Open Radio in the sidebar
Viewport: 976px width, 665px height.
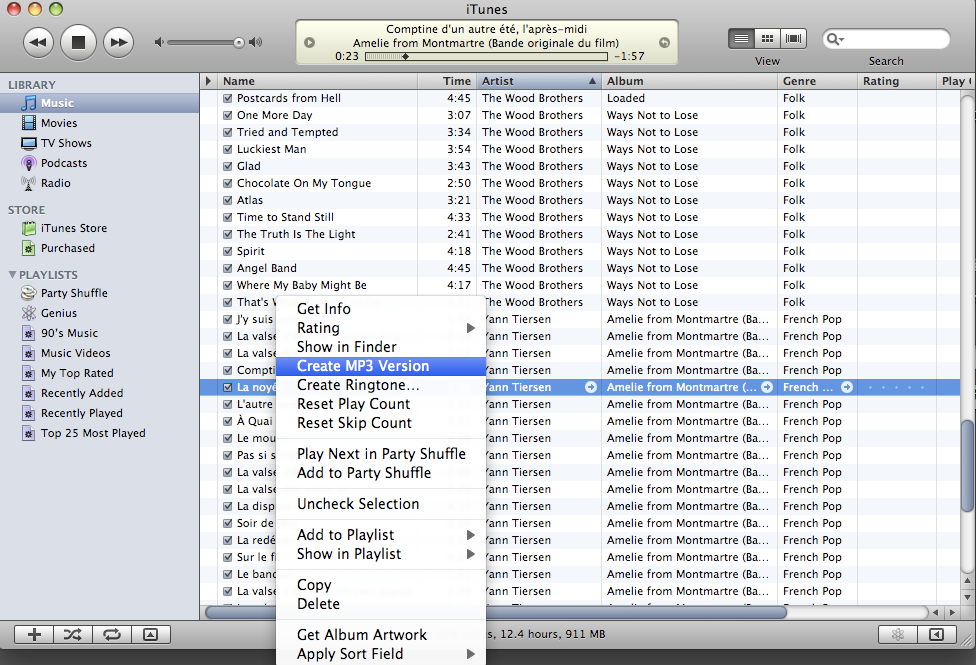point(100,183)
